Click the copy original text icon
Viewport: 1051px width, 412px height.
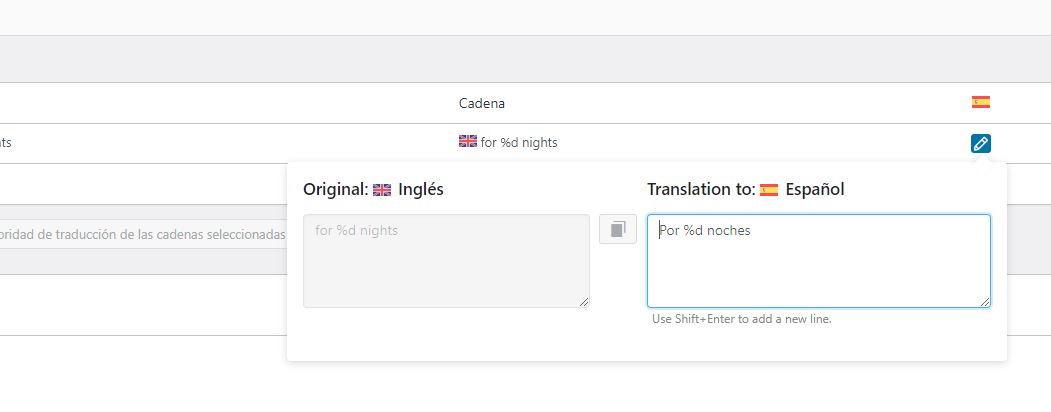618,229
